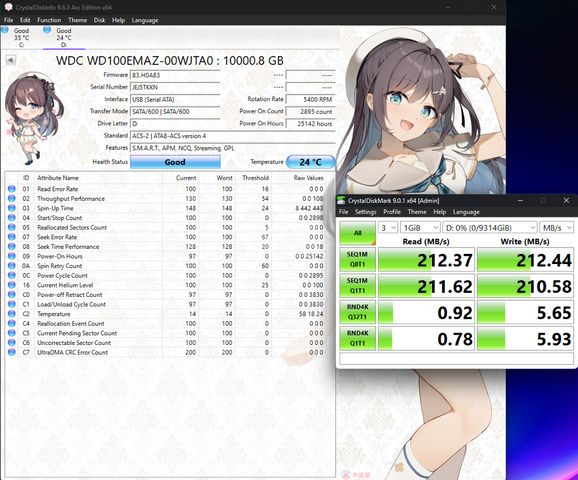Viewport: 578px width, 480px height.
Task: Open Function menu in CrystalDiskInfo
Action: (49, 20)
